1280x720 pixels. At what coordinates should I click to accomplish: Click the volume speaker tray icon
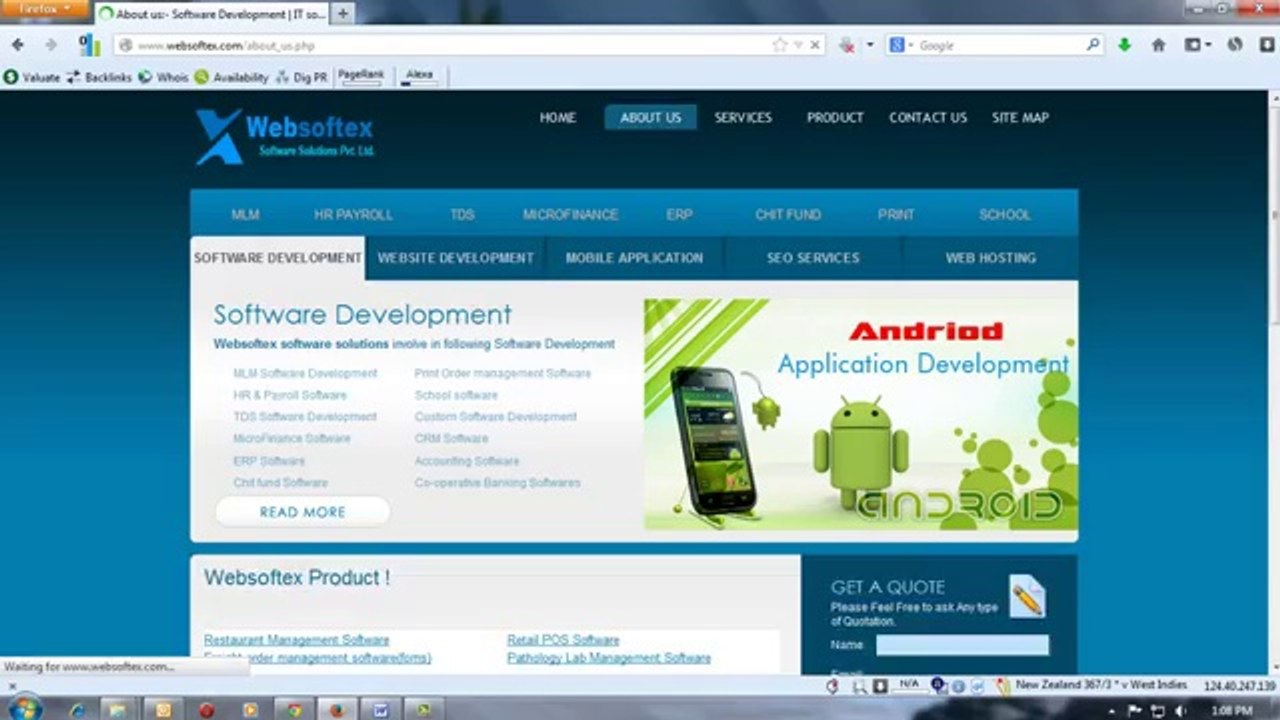[x=1180, y=710]
